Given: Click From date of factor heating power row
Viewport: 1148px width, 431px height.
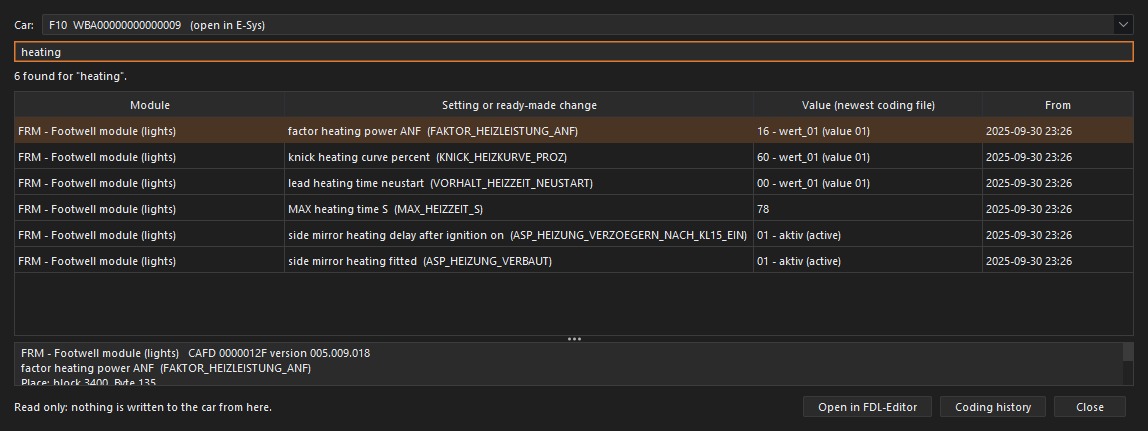Looking at the screenshot, I should click(1029, 132).
